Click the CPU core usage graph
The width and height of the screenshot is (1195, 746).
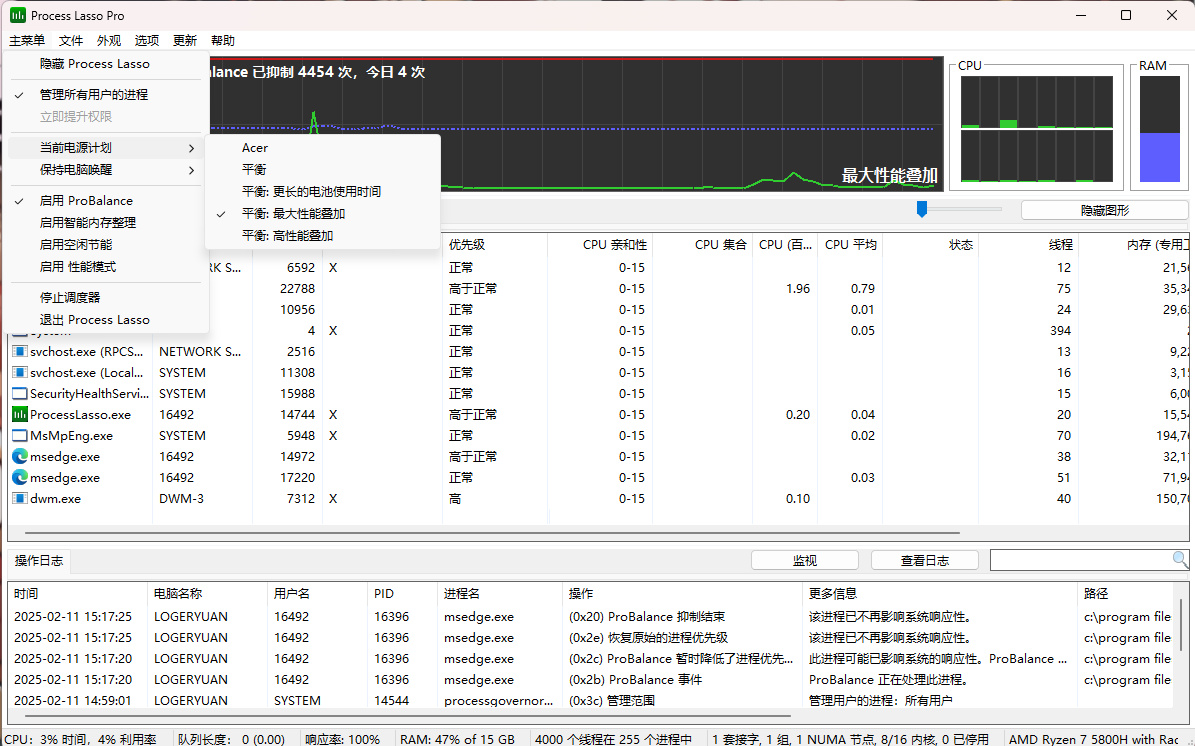pos(1036,129)
